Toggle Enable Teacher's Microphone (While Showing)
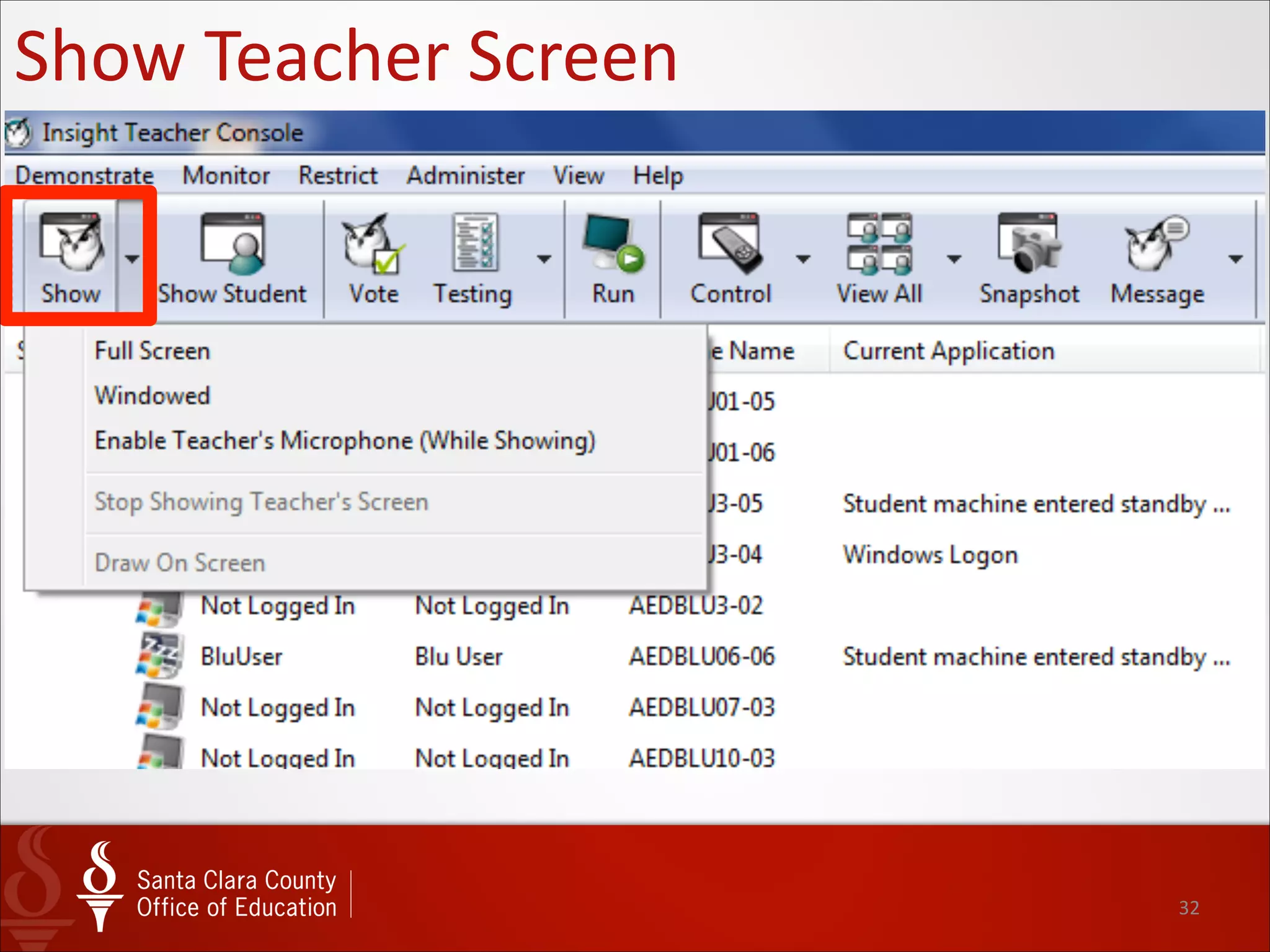Viewport: 1270px width, 952px height. (x=345, y=441)
